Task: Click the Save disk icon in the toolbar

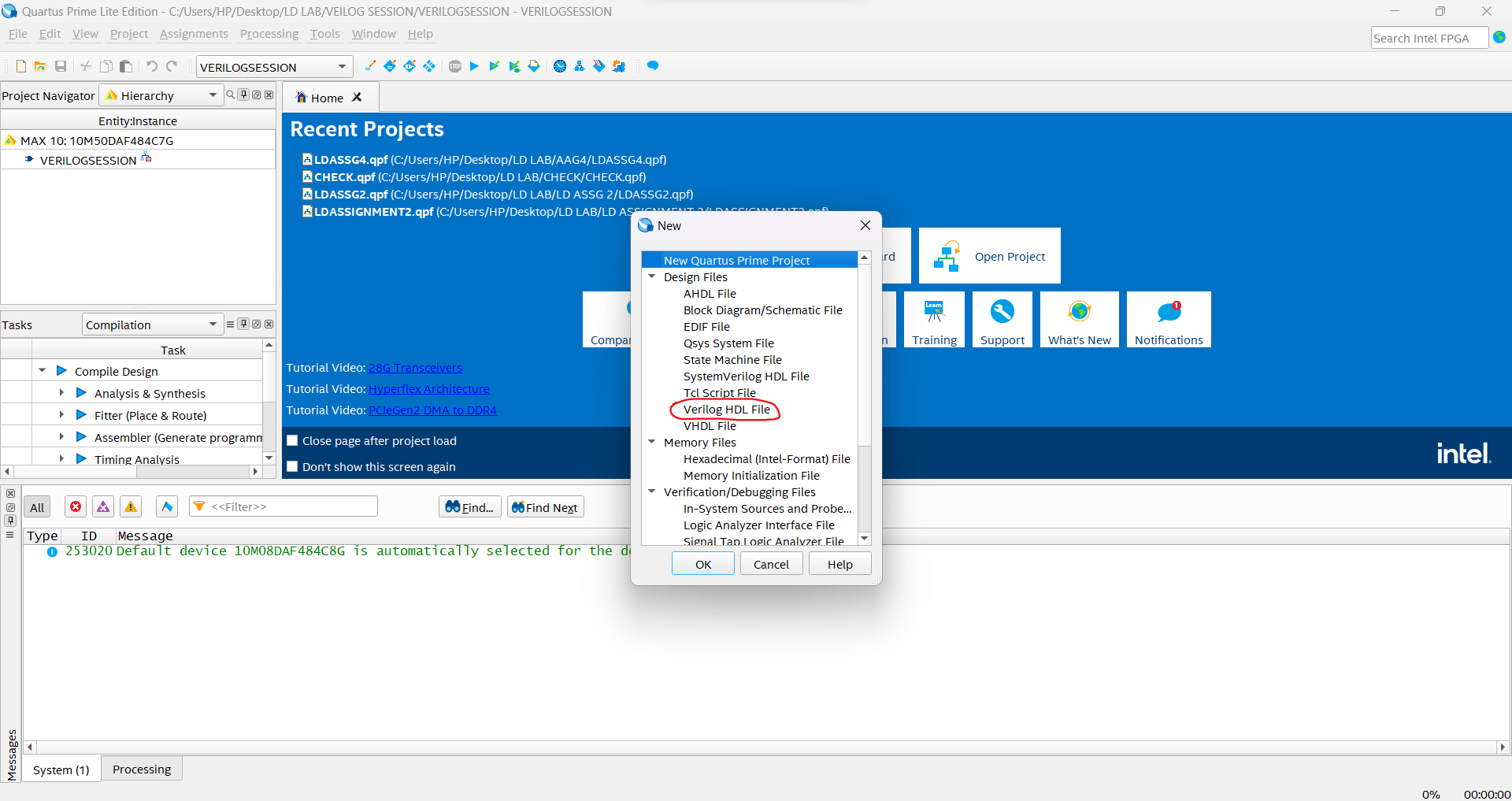Action: (61, 66)
